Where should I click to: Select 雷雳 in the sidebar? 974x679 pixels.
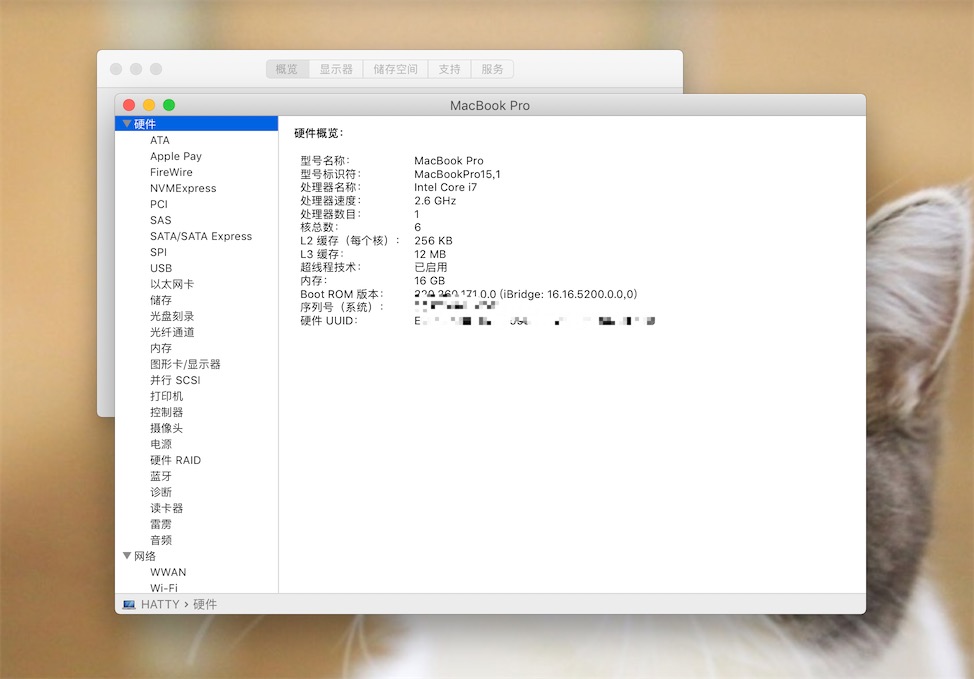click(161, 524)
